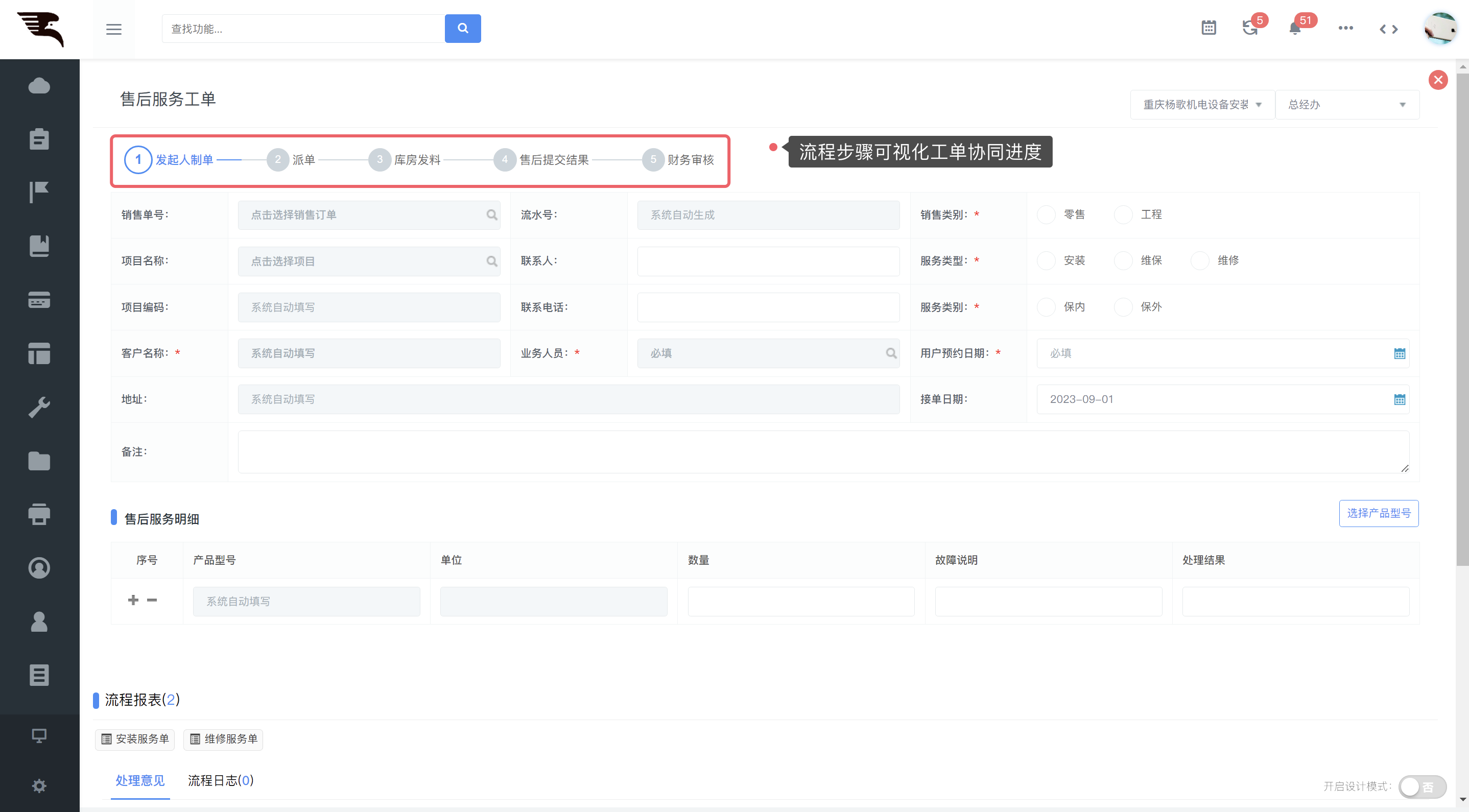Select the 零售 radio option
This screenshot has width=1469, height=812.
tap(1046, 215)
